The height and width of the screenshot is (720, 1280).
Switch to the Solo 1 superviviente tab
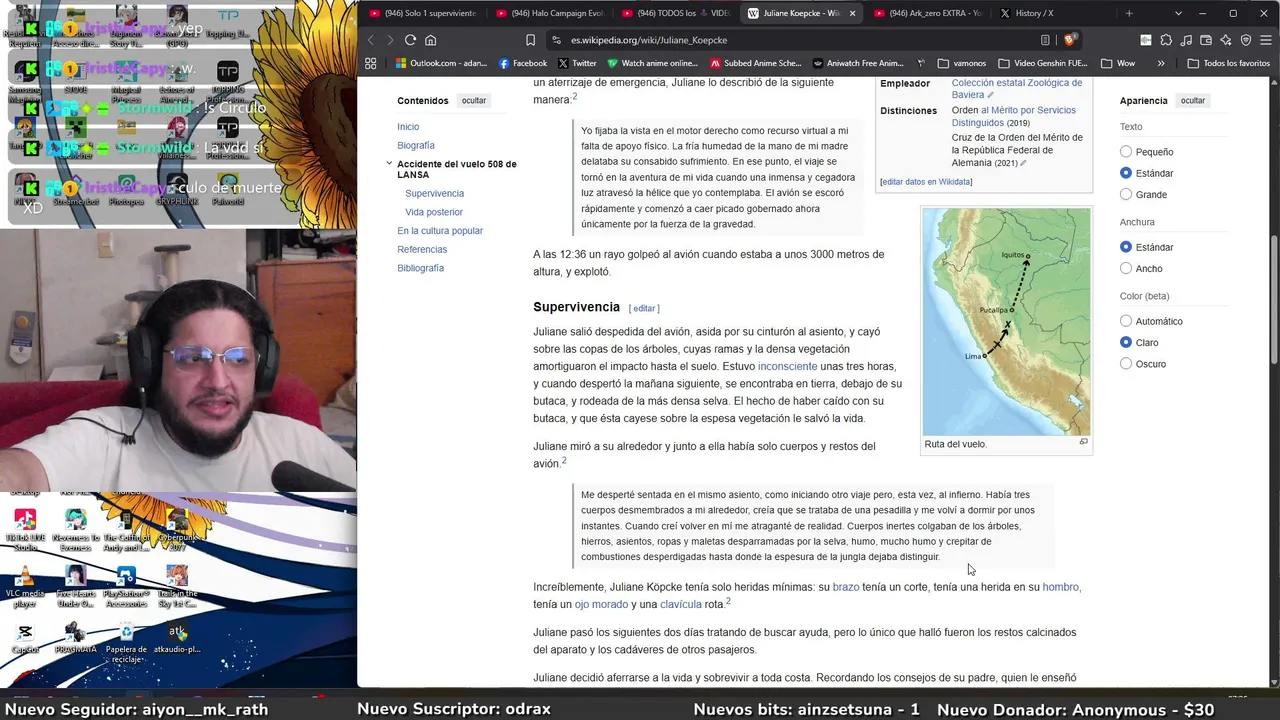[422, 13]
